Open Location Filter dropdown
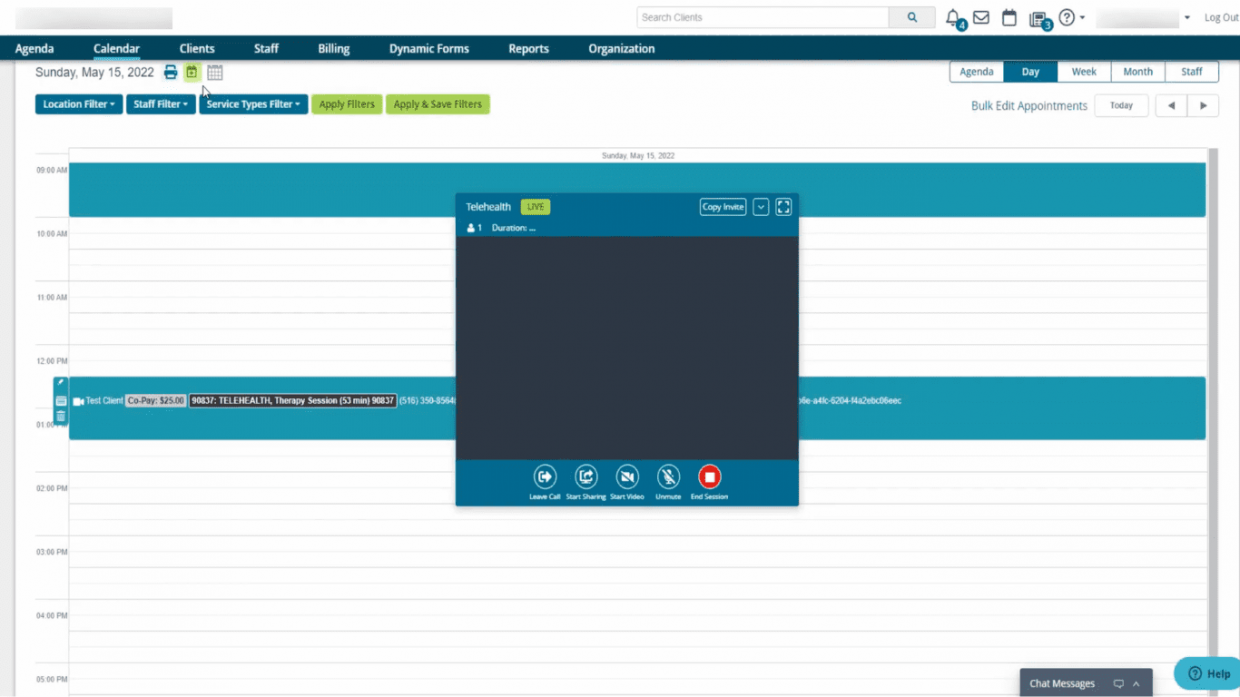This screenshot has height=697, width=1240. [x=79, y=104]
